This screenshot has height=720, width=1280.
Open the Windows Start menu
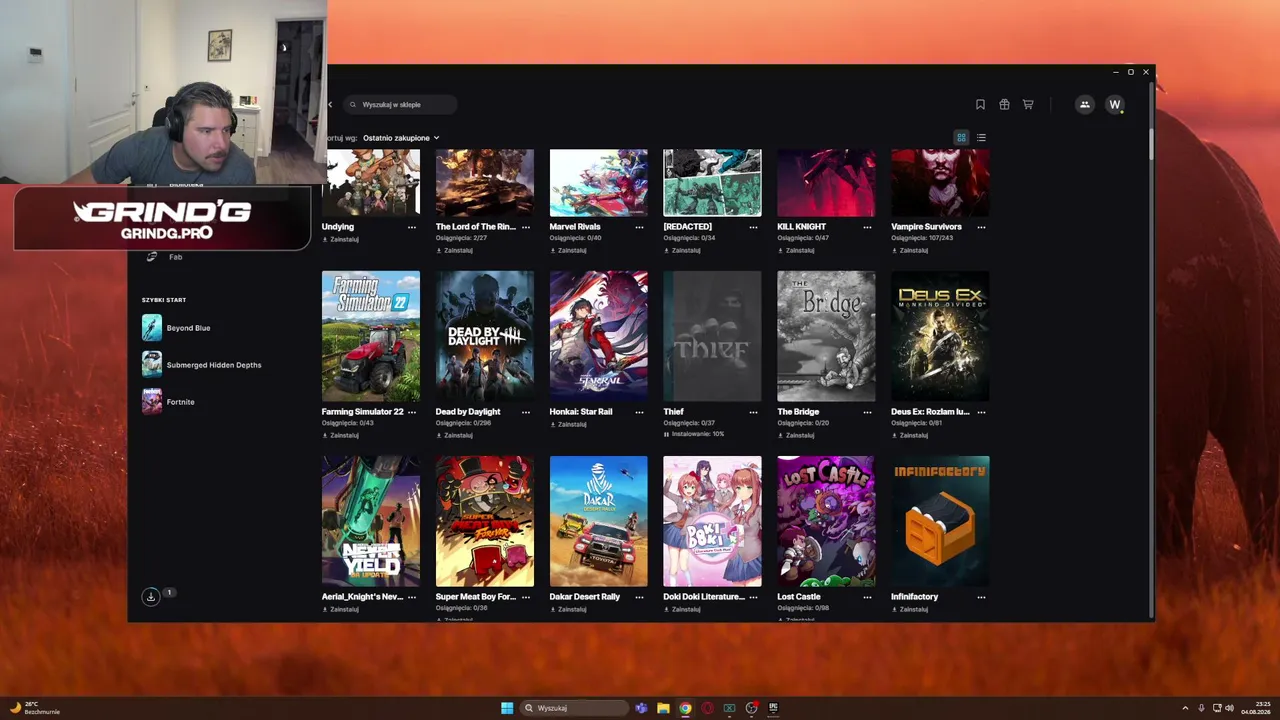[x=507, y=708]
